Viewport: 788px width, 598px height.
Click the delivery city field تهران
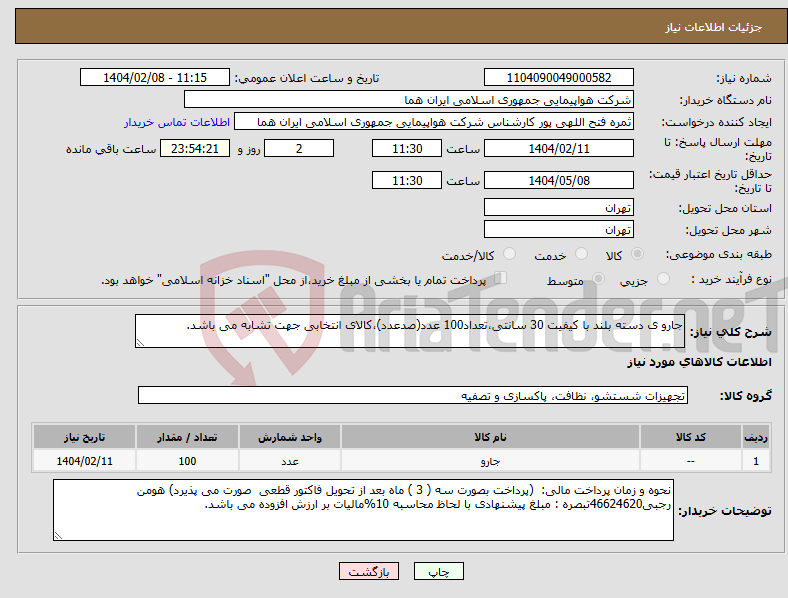(x=559, y=229)
